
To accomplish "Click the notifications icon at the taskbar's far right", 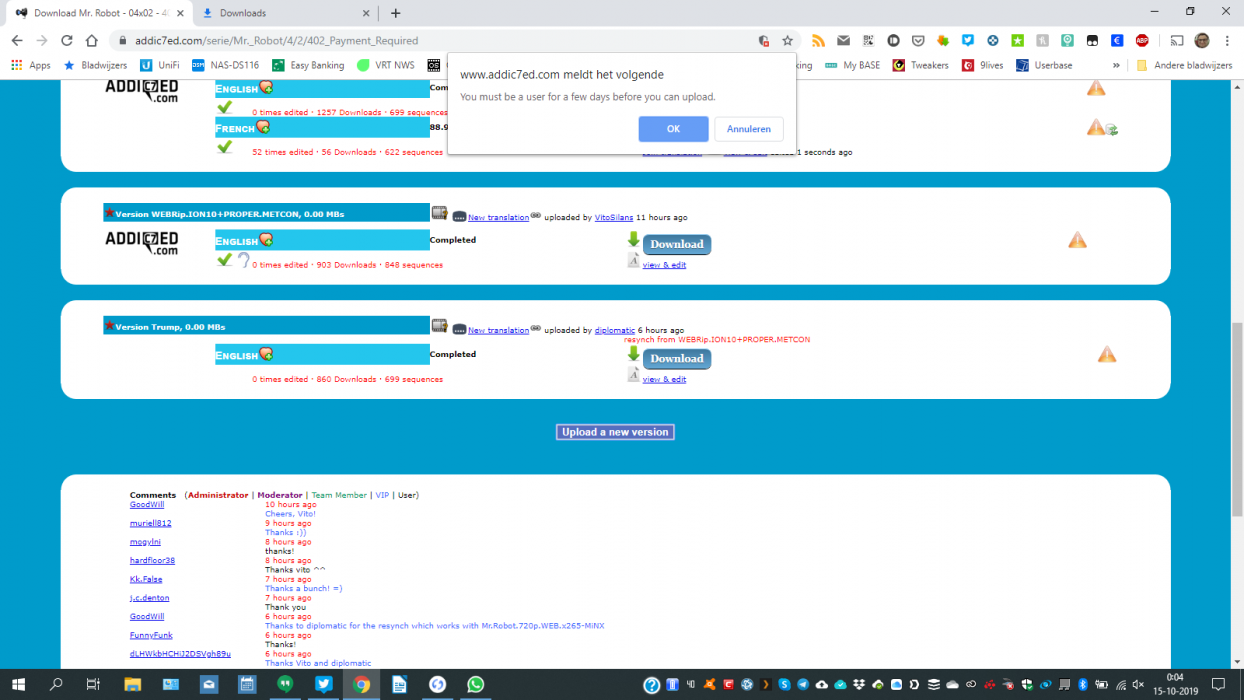I will (1219, 685).
